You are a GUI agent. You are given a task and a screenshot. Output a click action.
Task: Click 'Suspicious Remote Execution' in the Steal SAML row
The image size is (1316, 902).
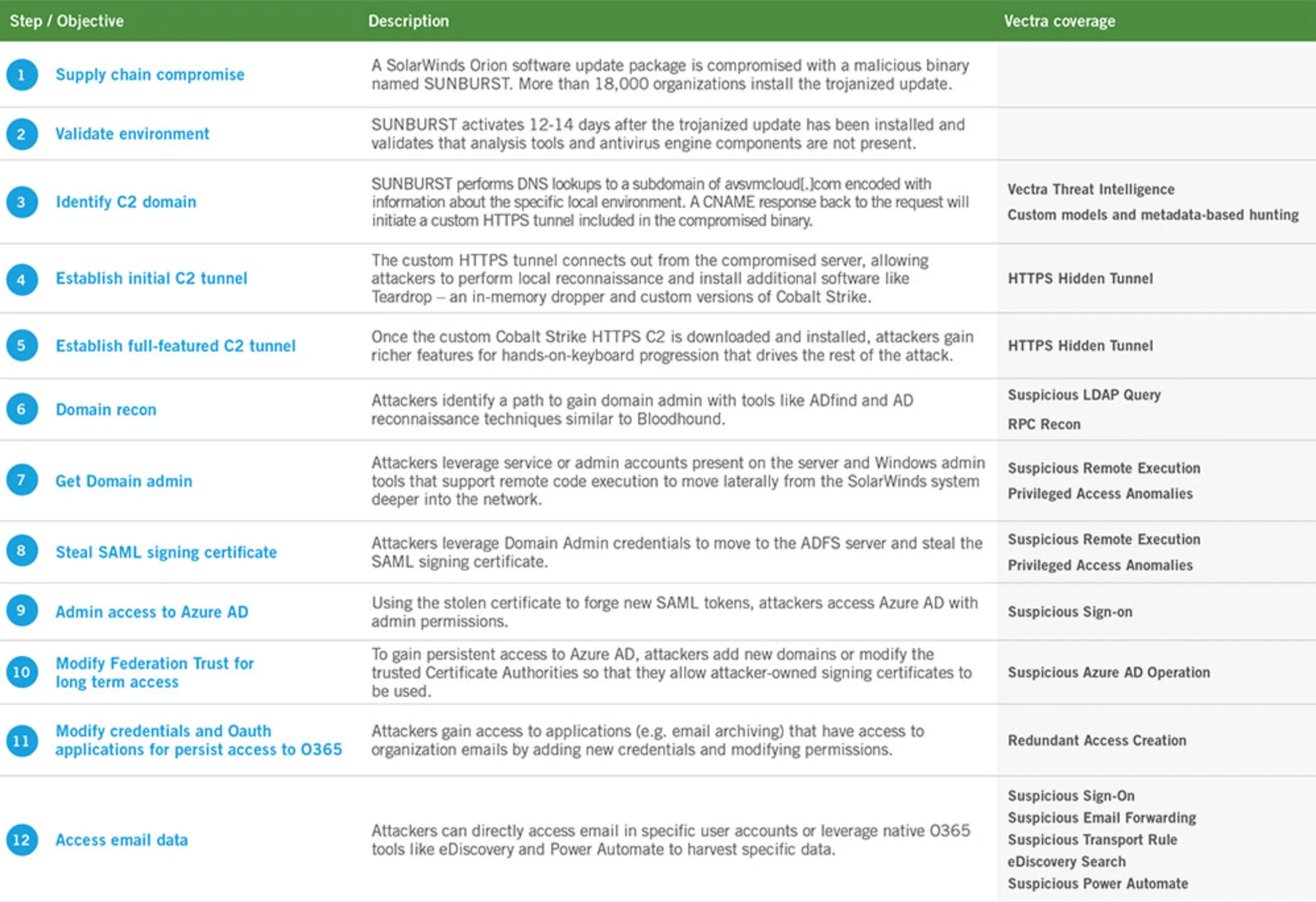(1104, 539)
